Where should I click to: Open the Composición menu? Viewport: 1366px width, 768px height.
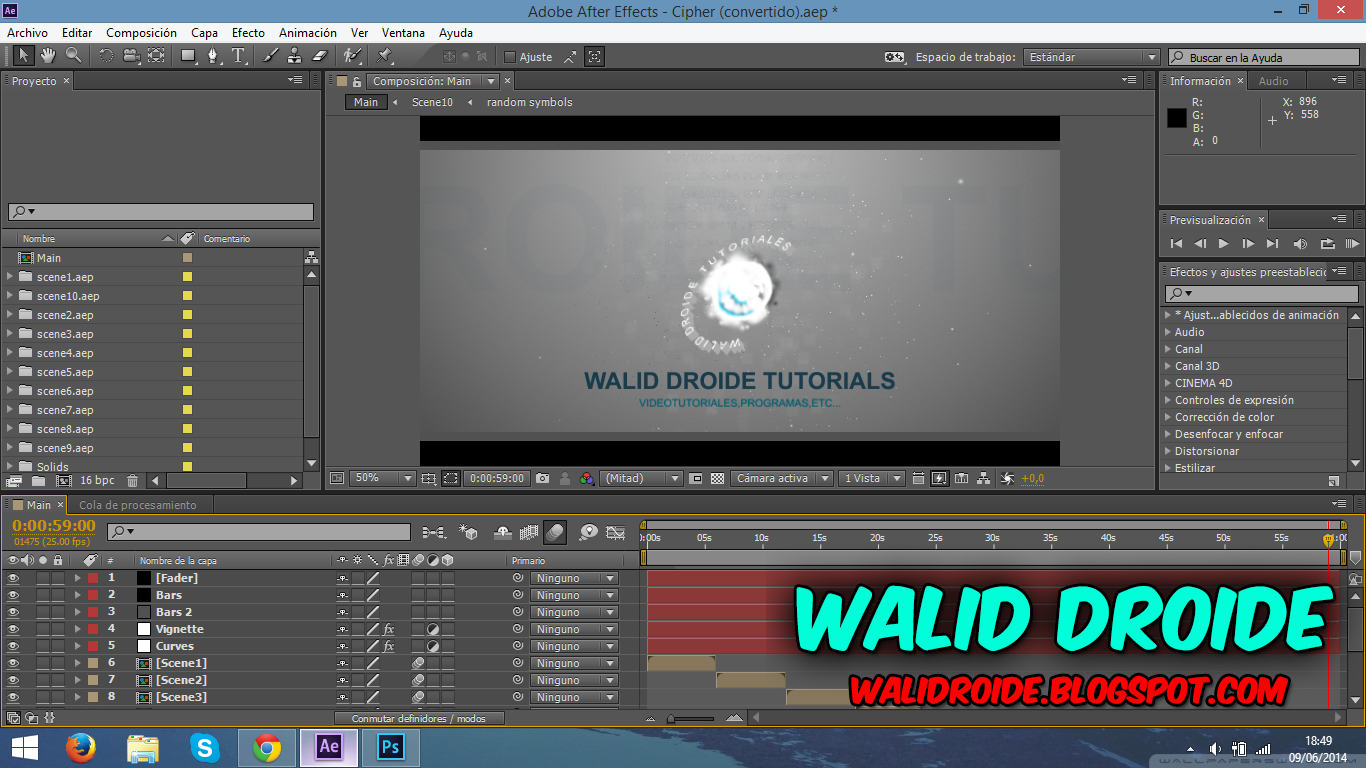tap(141, 33)
